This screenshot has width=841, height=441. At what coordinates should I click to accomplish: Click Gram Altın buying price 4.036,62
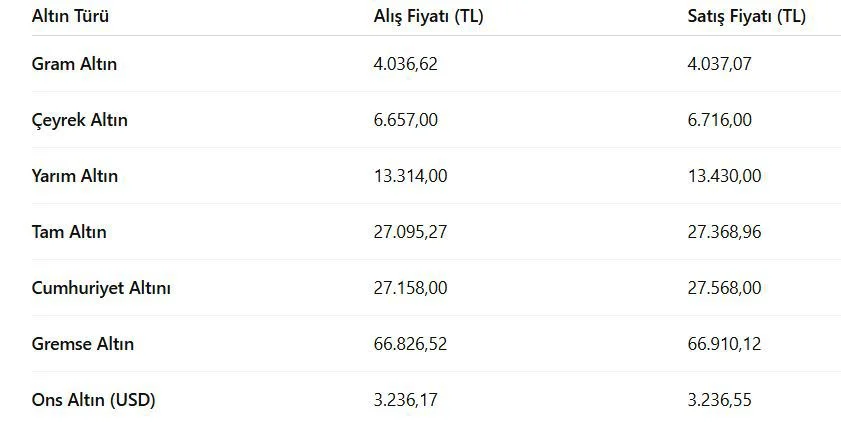[x=405, y=64]
